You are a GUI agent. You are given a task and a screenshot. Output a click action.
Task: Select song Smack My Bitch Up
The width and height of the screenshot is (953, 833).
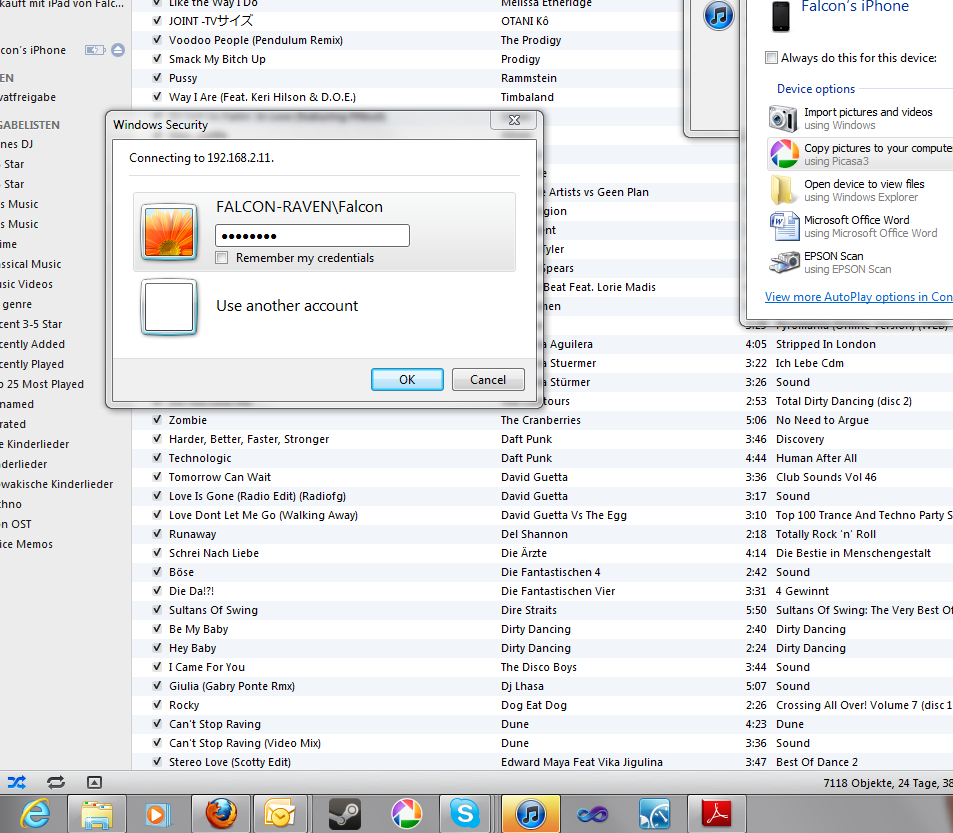(x=217, y=59)
